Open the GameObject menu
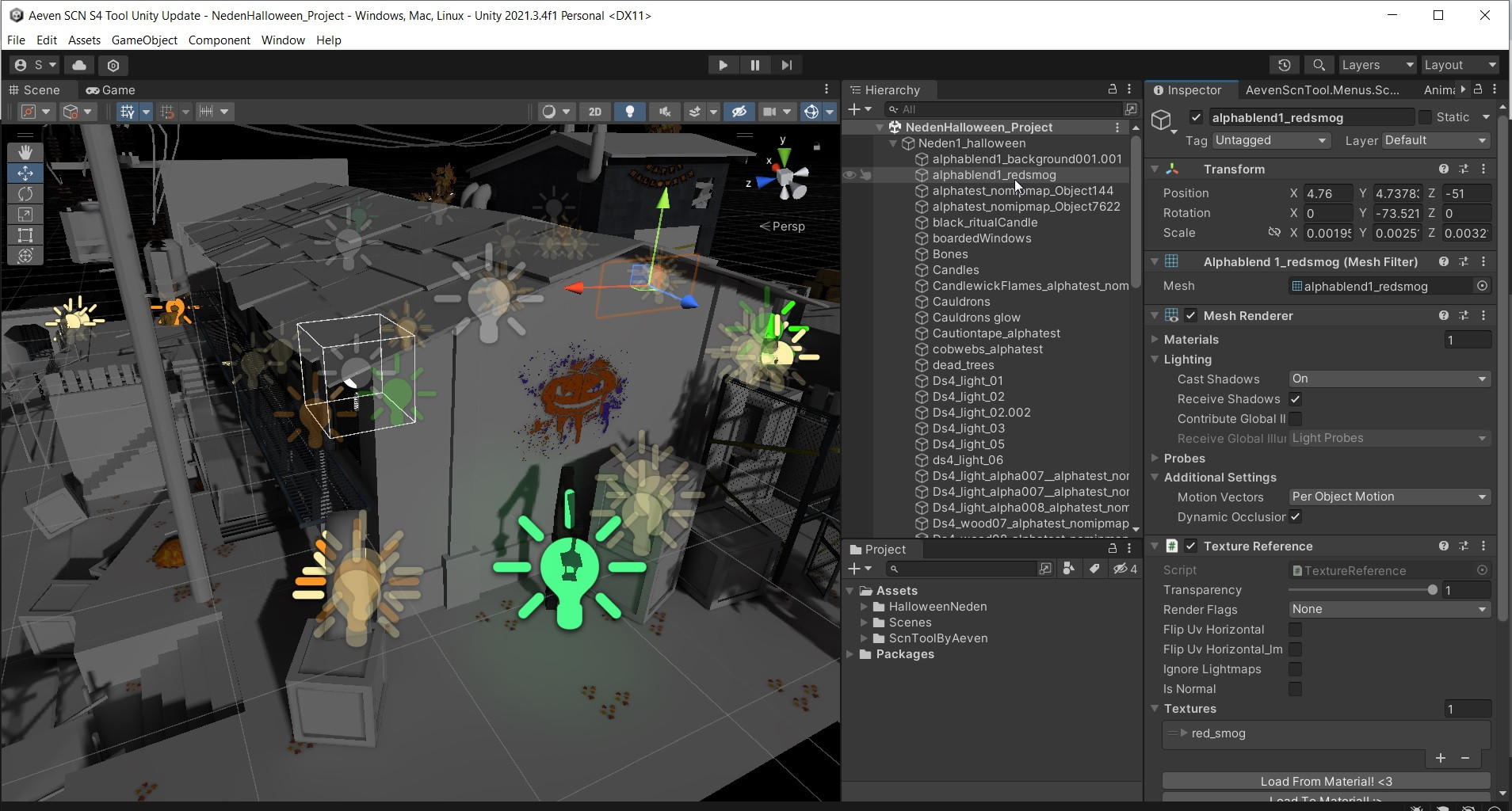 click(x=144, y=40)
